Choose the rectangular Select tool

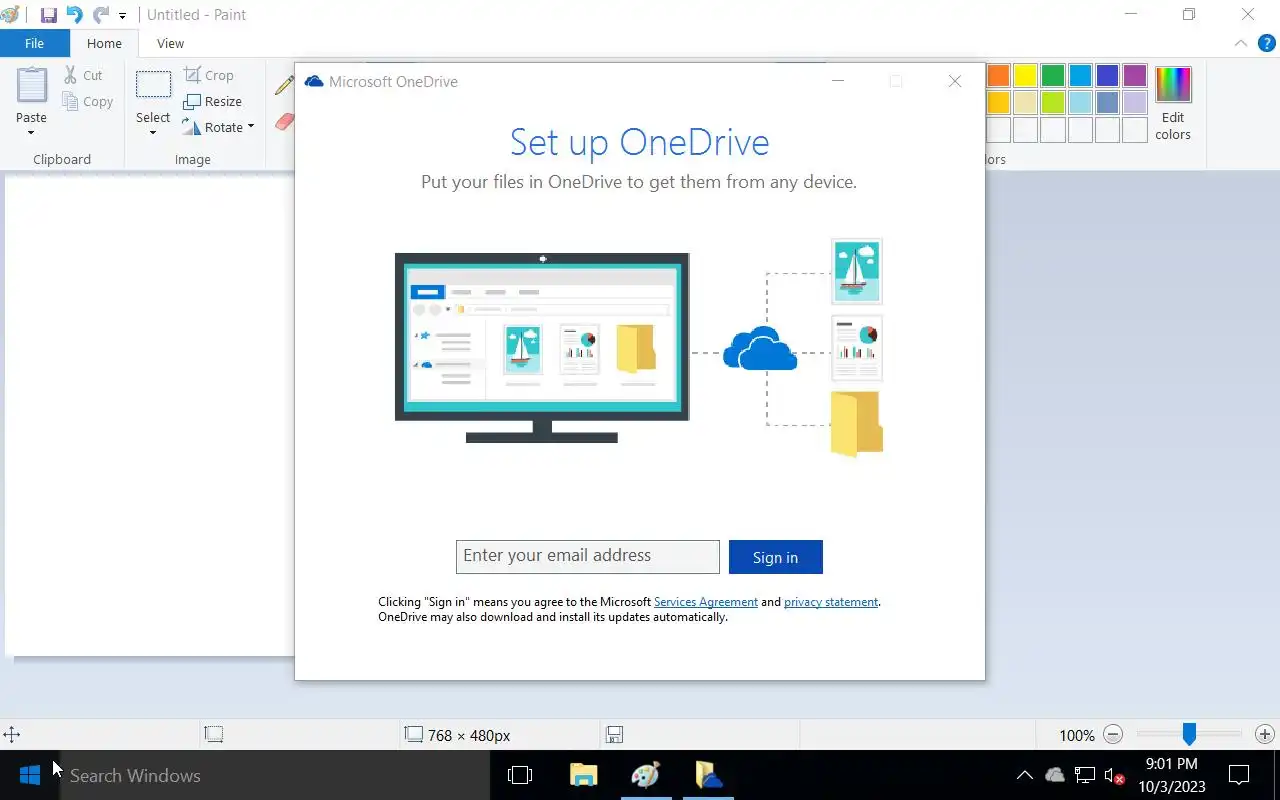(x=153, y=85)
